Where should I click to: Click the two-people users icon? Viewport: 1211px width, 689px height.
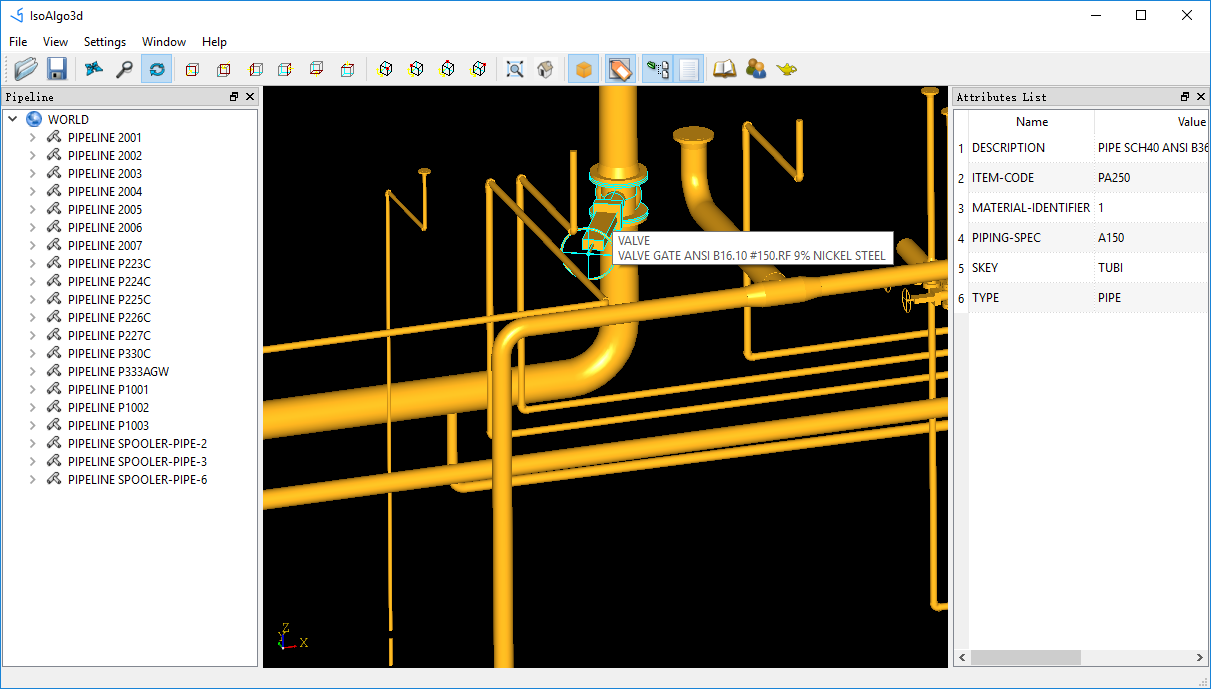click(x=756, y=69)
